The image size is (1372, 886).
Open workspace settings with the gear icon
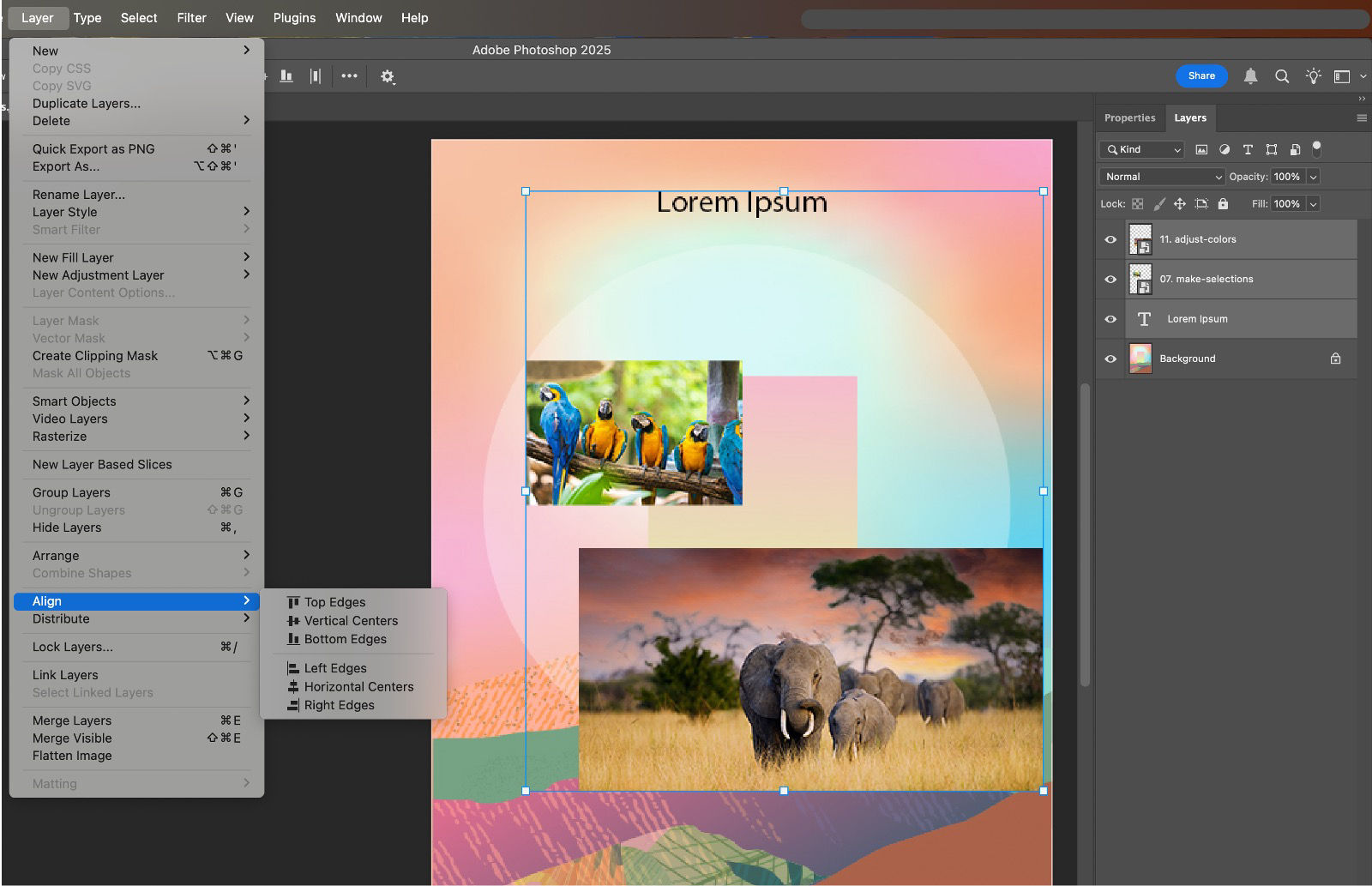pyautogui.click(x=388, y=76)
